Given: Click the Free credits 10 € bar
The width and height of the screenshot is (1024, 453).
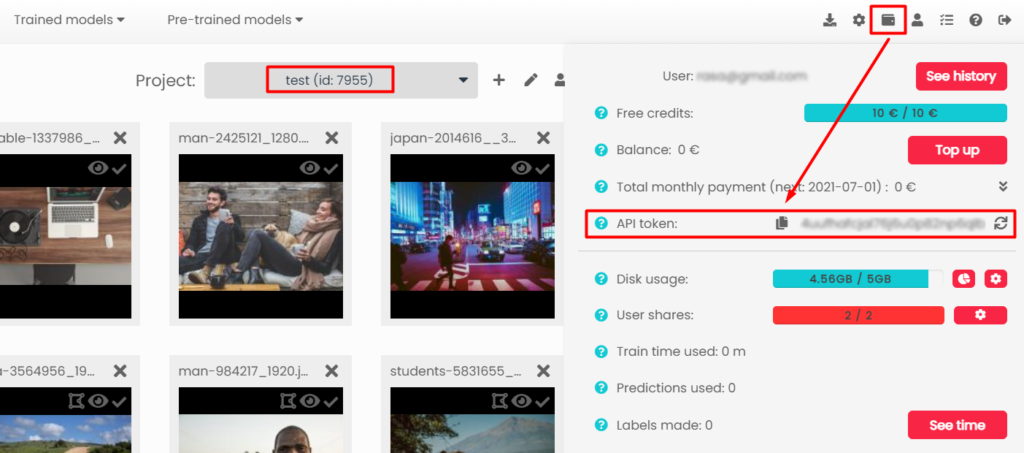Looking at the screenshot, I should [x=905, y=113].
